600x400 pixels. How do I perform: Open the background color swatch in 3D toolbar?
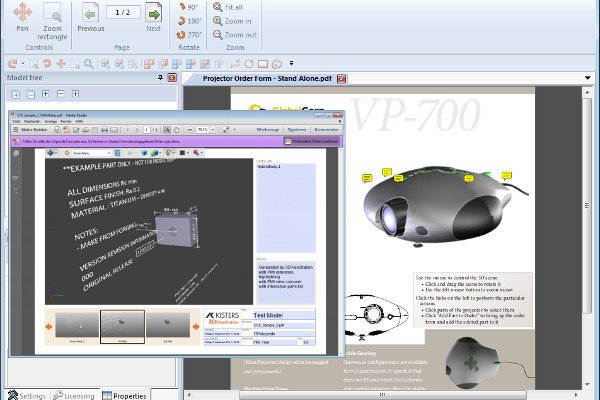(x=183, y=153)
